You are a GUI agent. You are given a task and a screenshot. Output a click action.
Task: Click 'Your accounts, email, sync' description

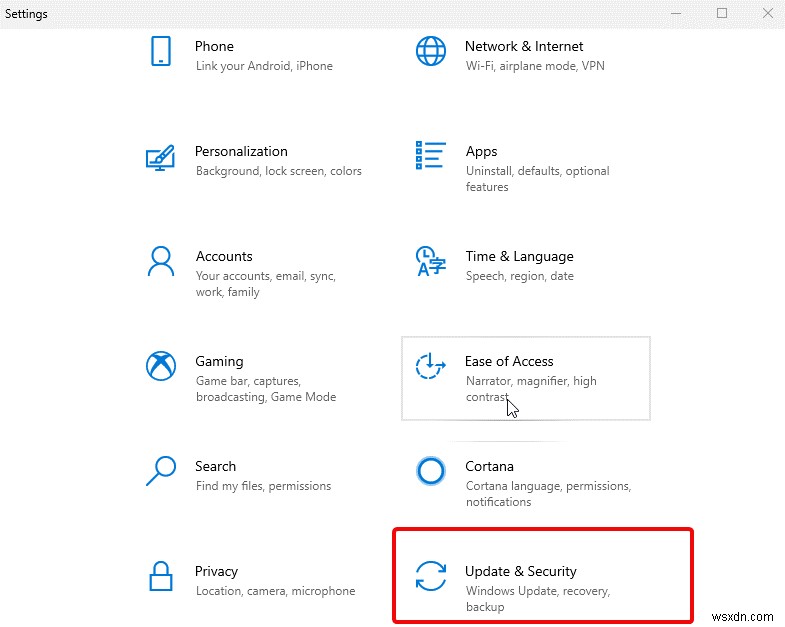click(x=266, y=284)
